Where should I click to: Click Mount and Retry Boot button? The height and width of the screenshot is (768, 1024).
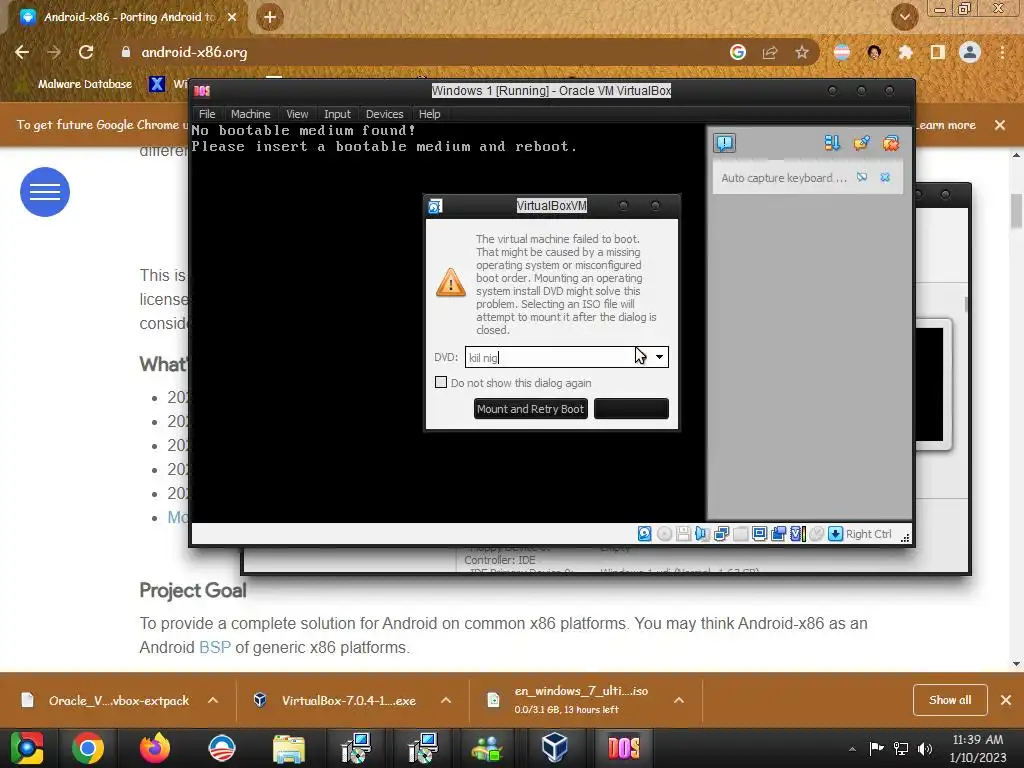530,409
